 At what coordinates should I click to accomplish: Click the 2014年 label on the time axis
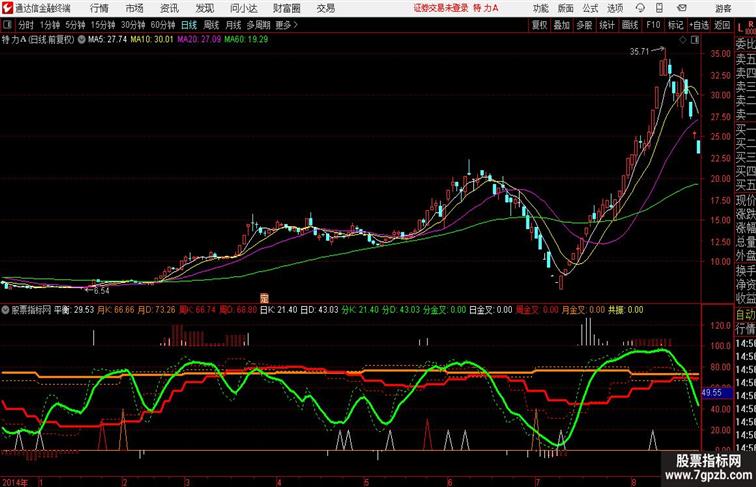pyautogui.click(x=15, y=482)
